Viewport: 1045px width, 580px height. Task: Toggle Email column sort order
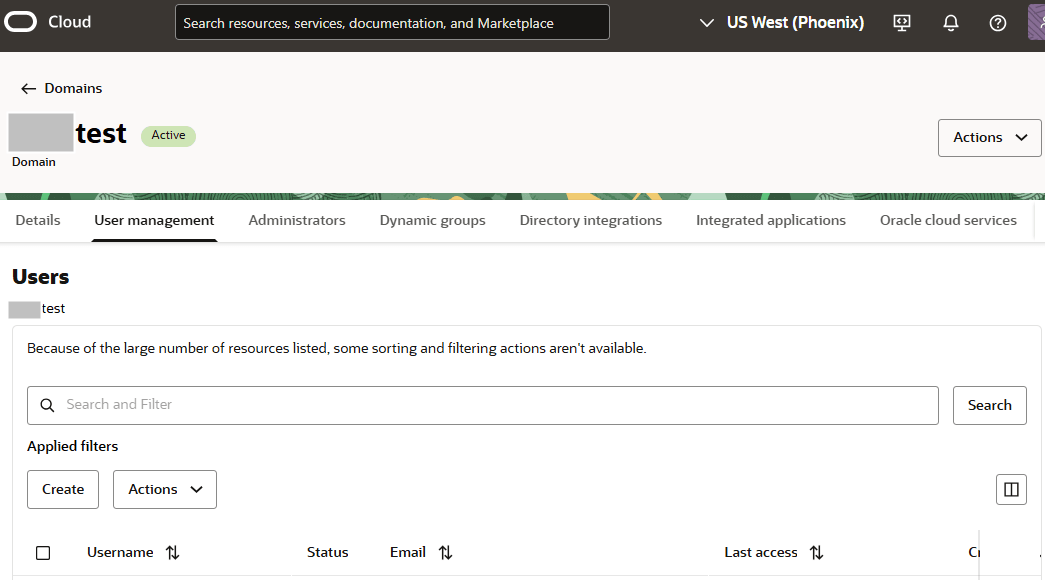tap(445, 552)
